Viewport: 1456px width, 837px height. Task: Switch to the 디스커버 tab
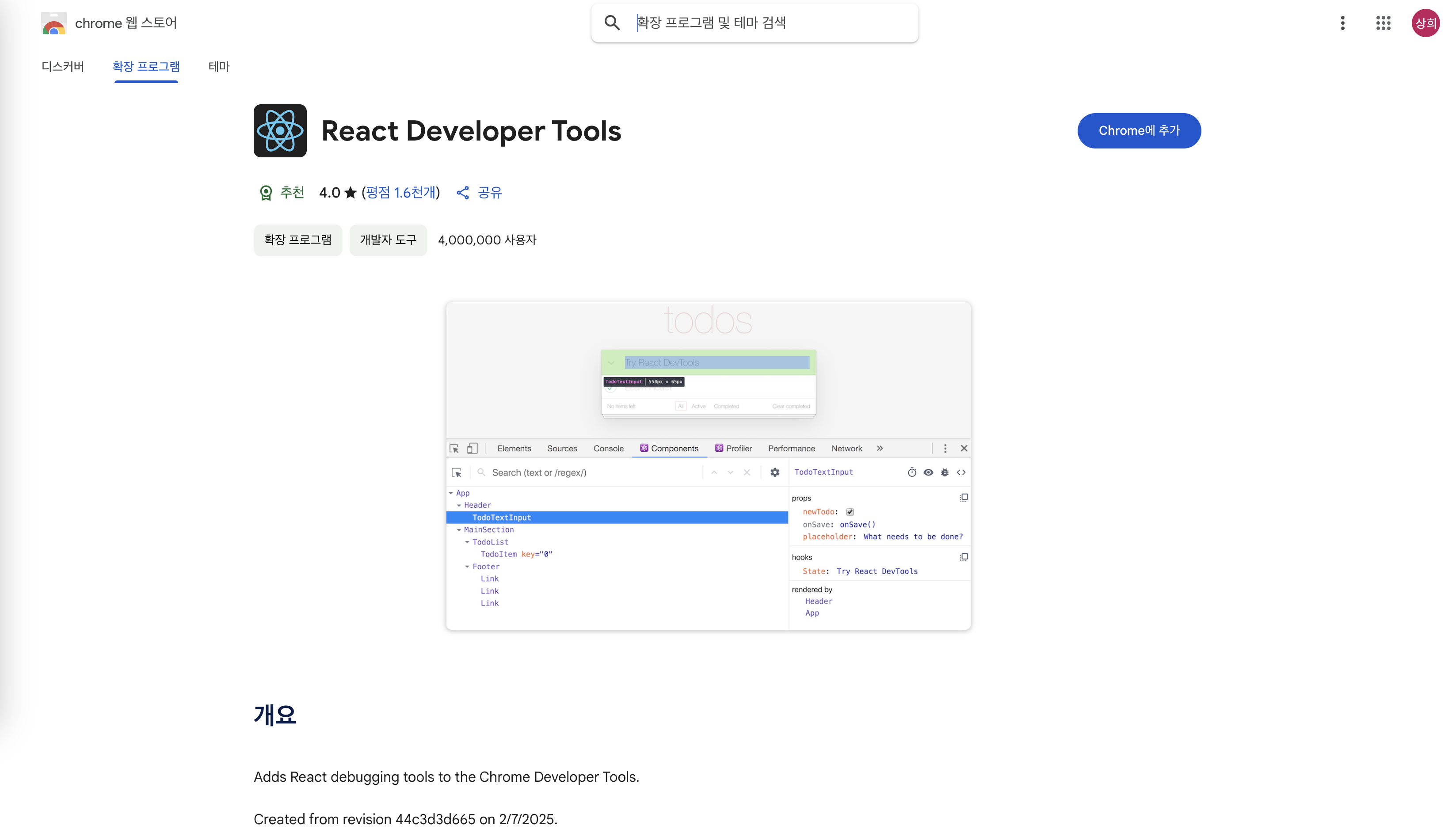pos(63,67)
